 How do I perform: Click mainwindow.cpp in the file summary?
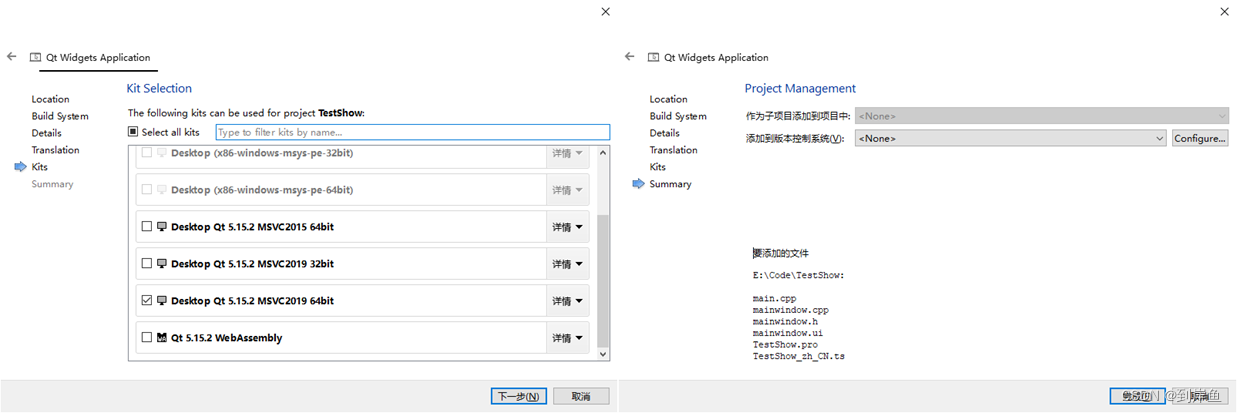(791, 310)
